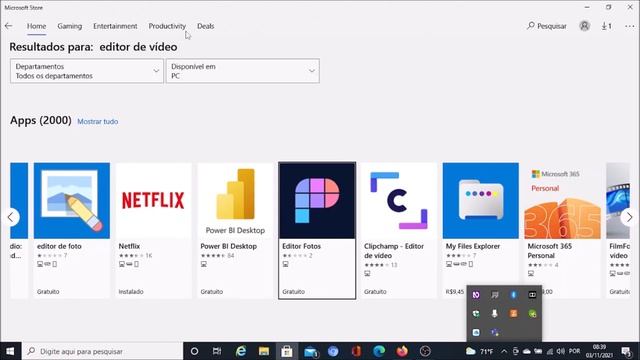Image resolution: width=640 pixels, height=360 pixels.
Task: Open the Mail app on the taskbar
Action: [x=310, y=351]
